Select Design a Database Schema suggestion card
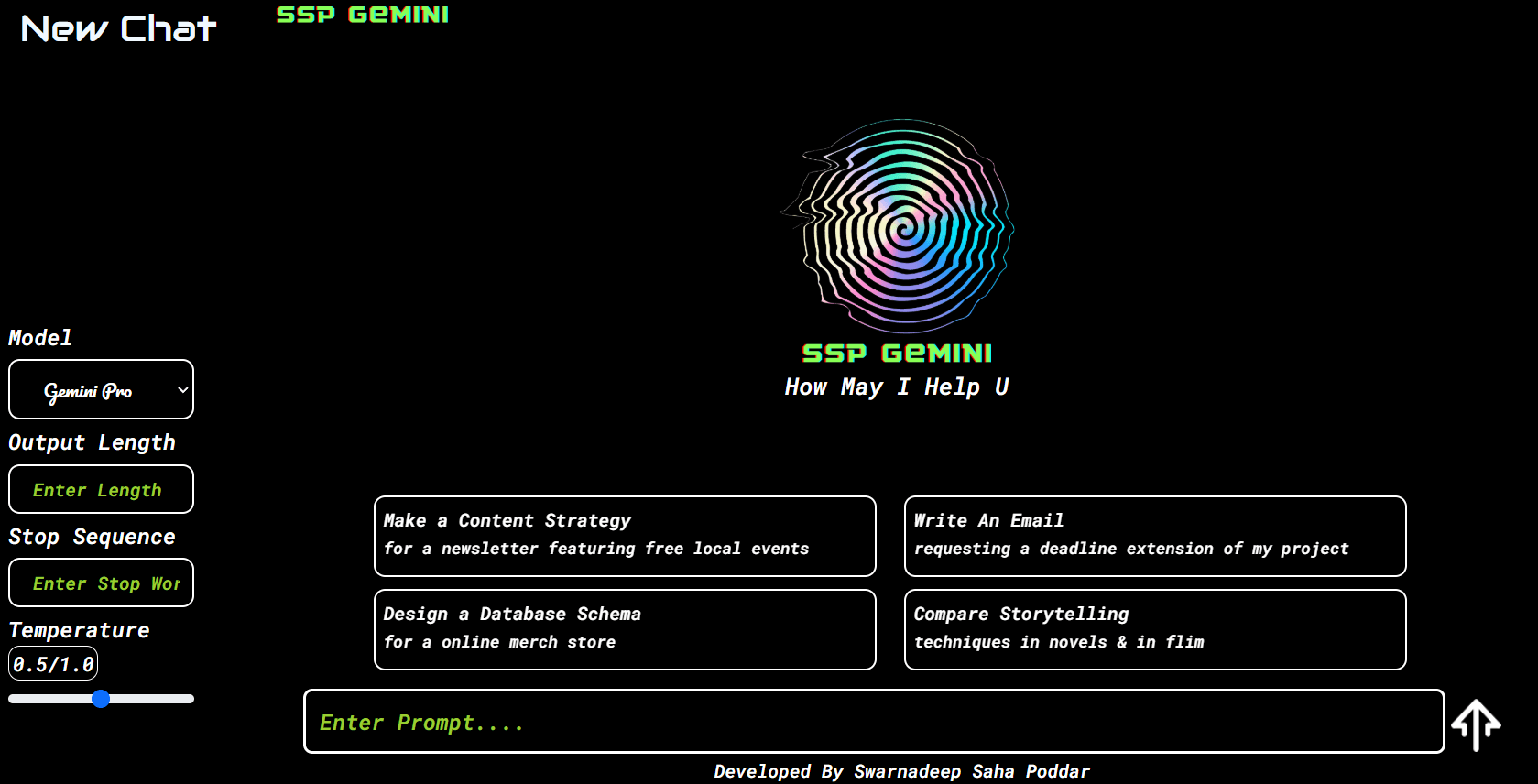The width and height of the screenshot is (1538, 784). point(625,629)
